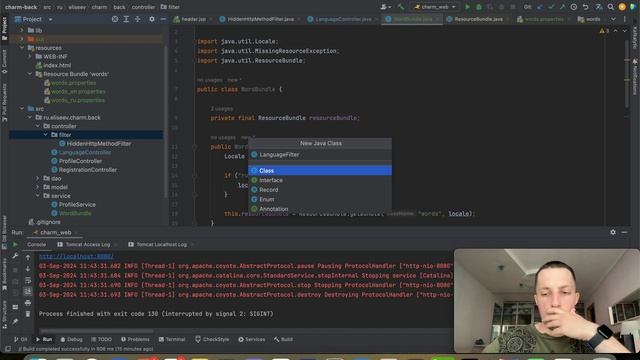Open Run panel settings gear
The image size is (640, 360).
click(613, 232)
